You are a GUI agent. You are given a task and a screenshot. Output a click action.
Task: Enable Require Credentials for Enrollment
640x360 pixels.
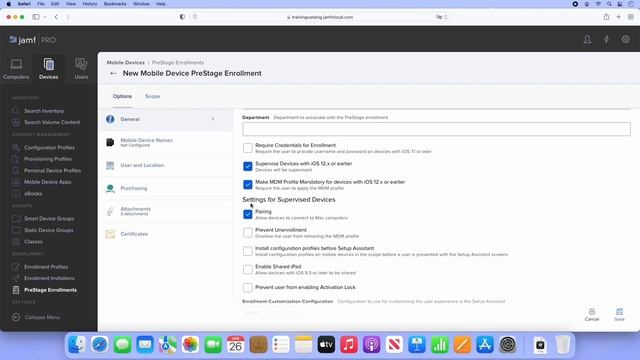248,148
